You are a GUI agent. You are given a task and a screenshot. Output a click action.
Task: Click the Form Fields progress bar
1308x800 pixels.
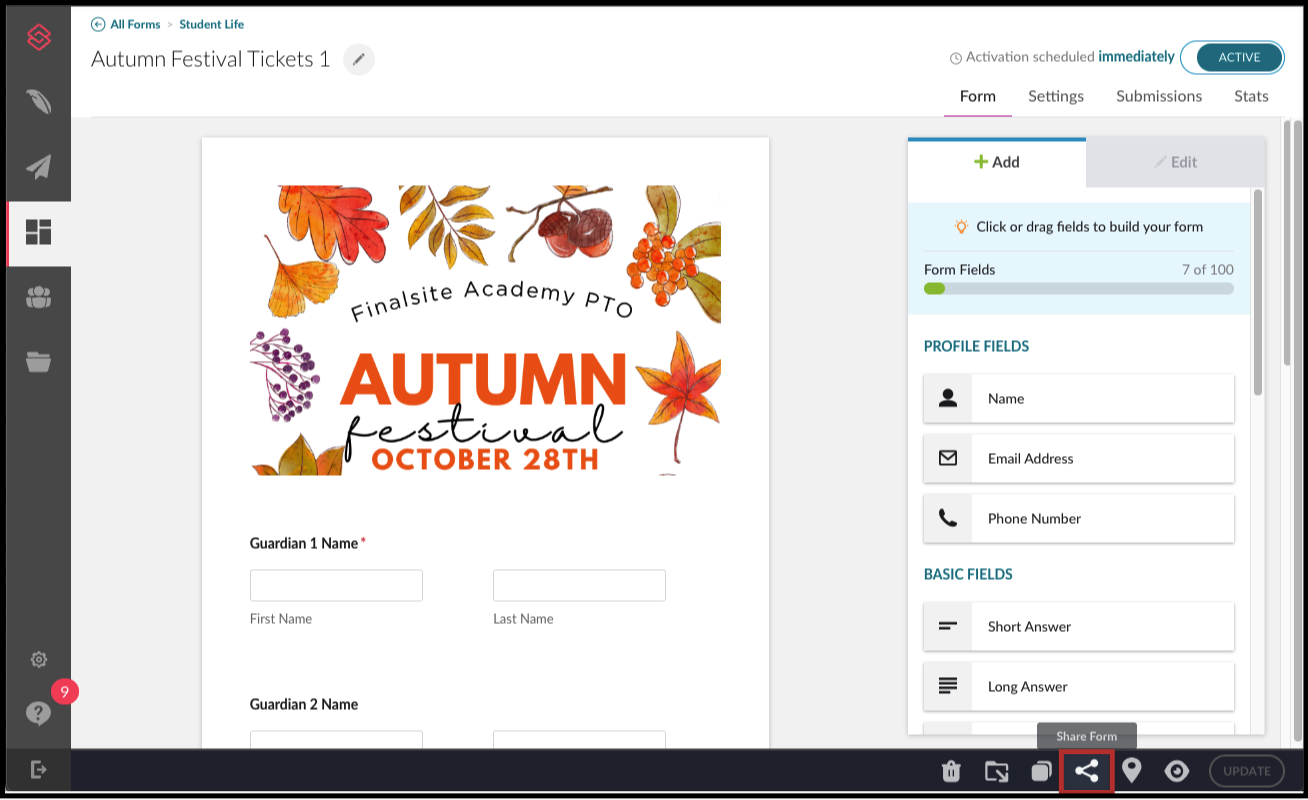point(1079,288)
